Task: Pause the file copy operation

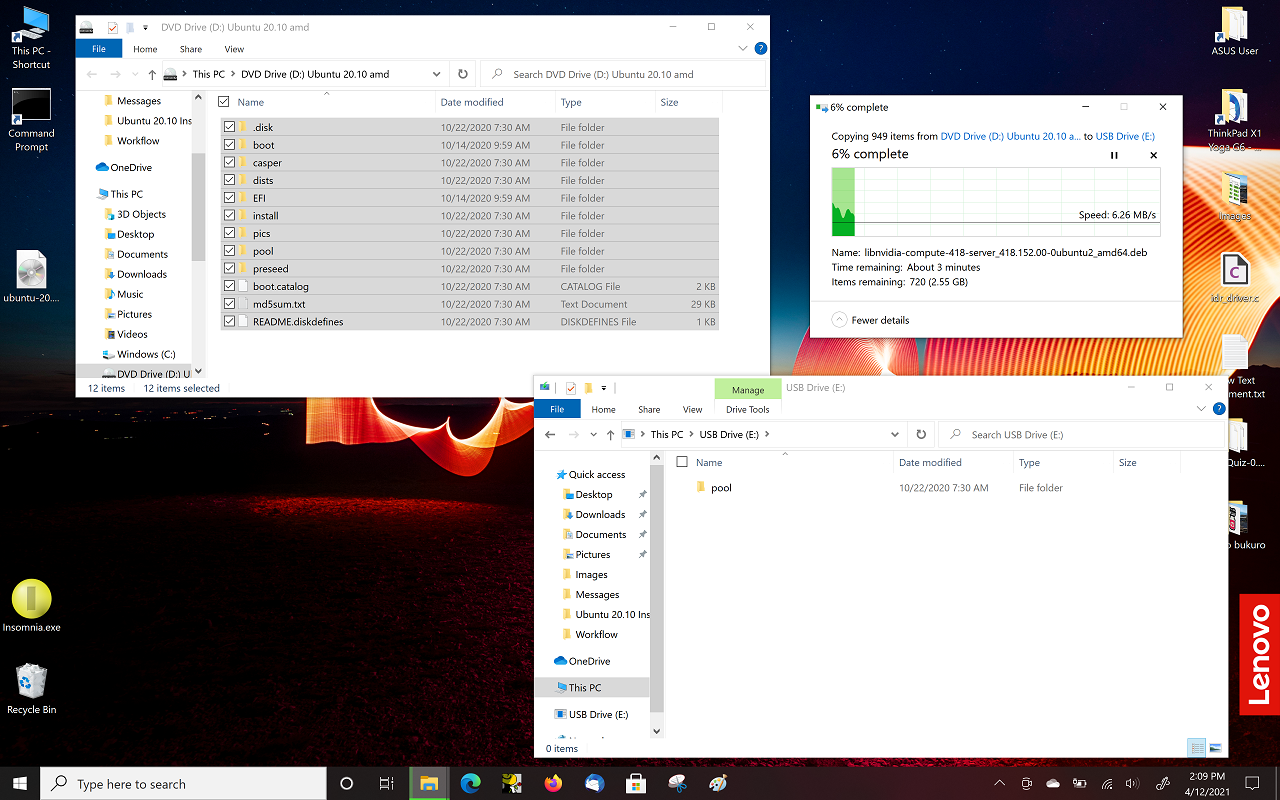Action: tap(1114, 155)
